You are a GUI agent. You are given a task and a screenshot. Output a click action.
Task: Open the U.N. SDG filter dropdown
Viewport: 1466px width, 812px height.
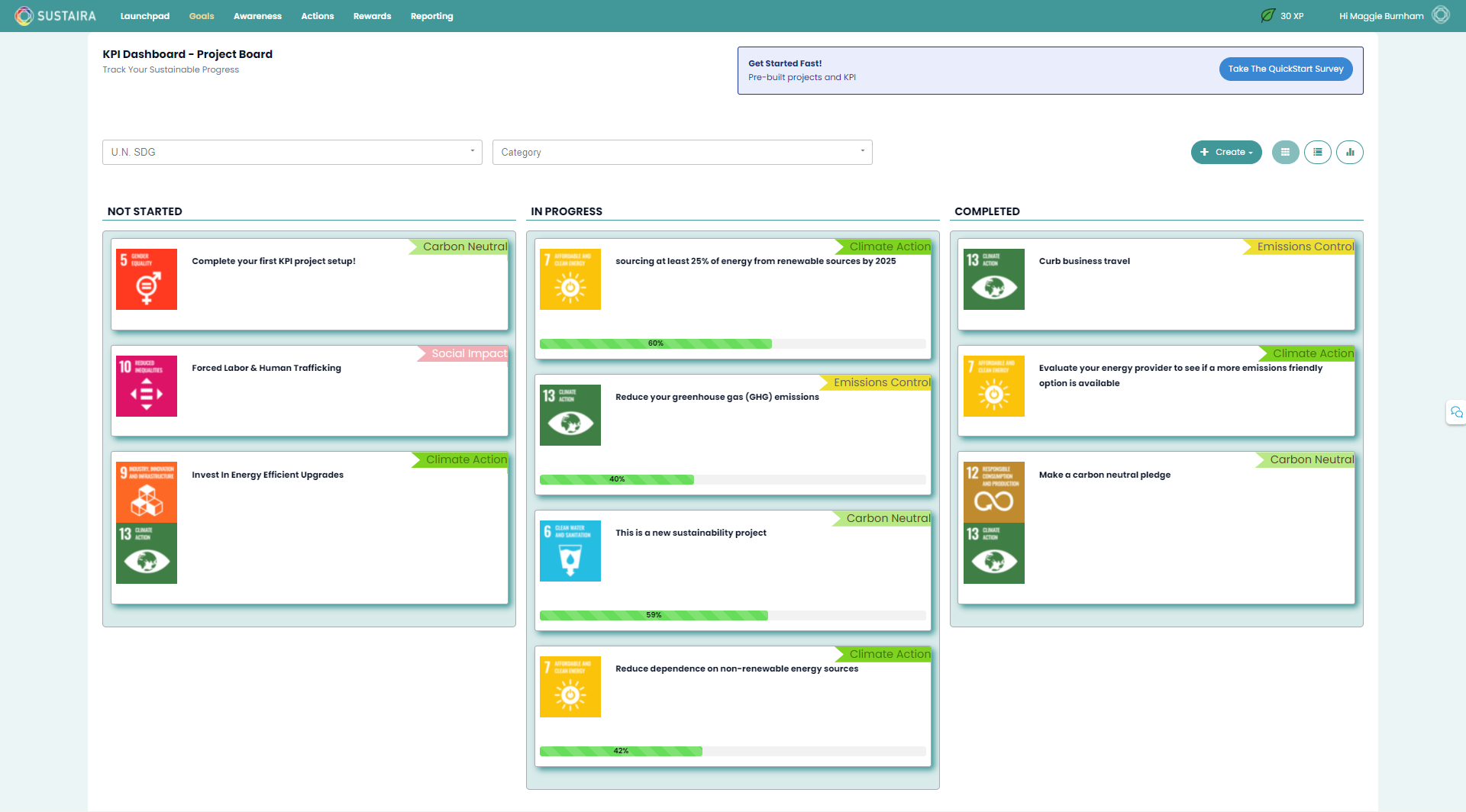click(292, 152)
